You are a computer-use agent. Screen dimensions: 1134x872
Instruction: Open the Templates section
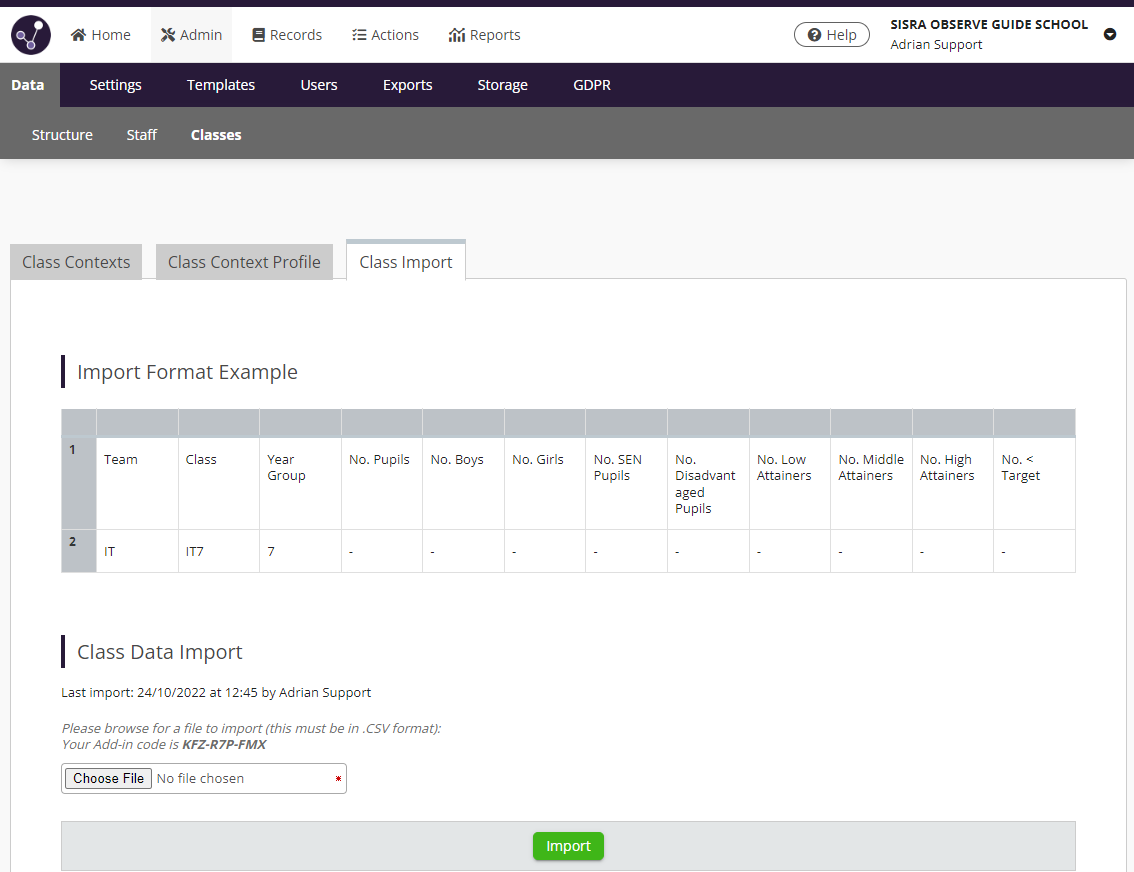[x=220, y=85]
